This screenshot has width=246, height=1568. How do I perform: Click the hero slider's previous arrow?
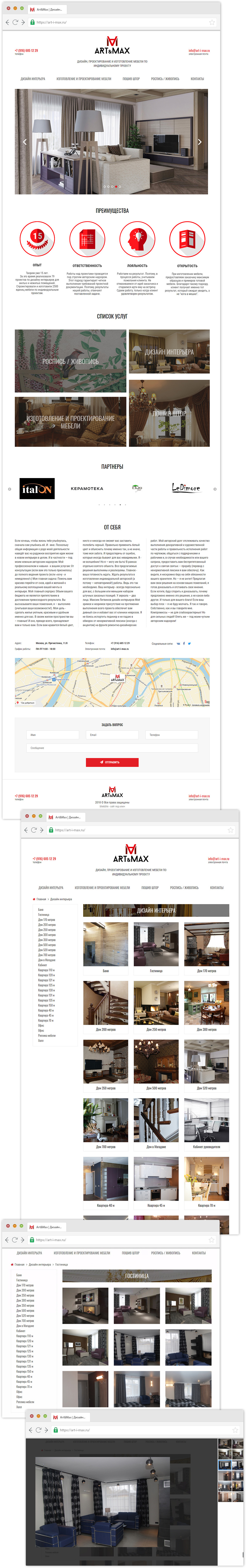point(24,142)
